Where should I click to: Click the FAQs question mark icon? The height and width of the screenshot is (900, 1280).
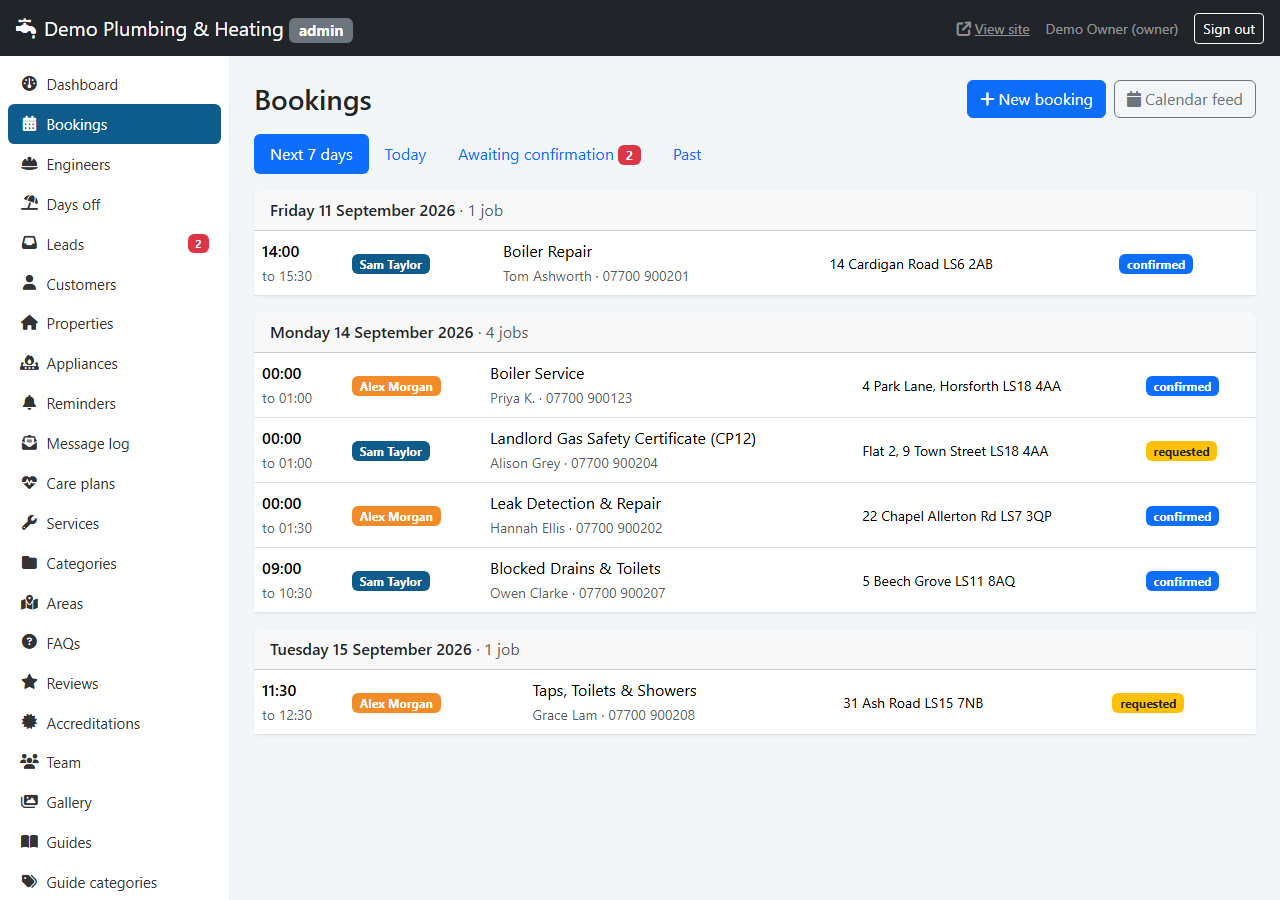pos(29,643)
